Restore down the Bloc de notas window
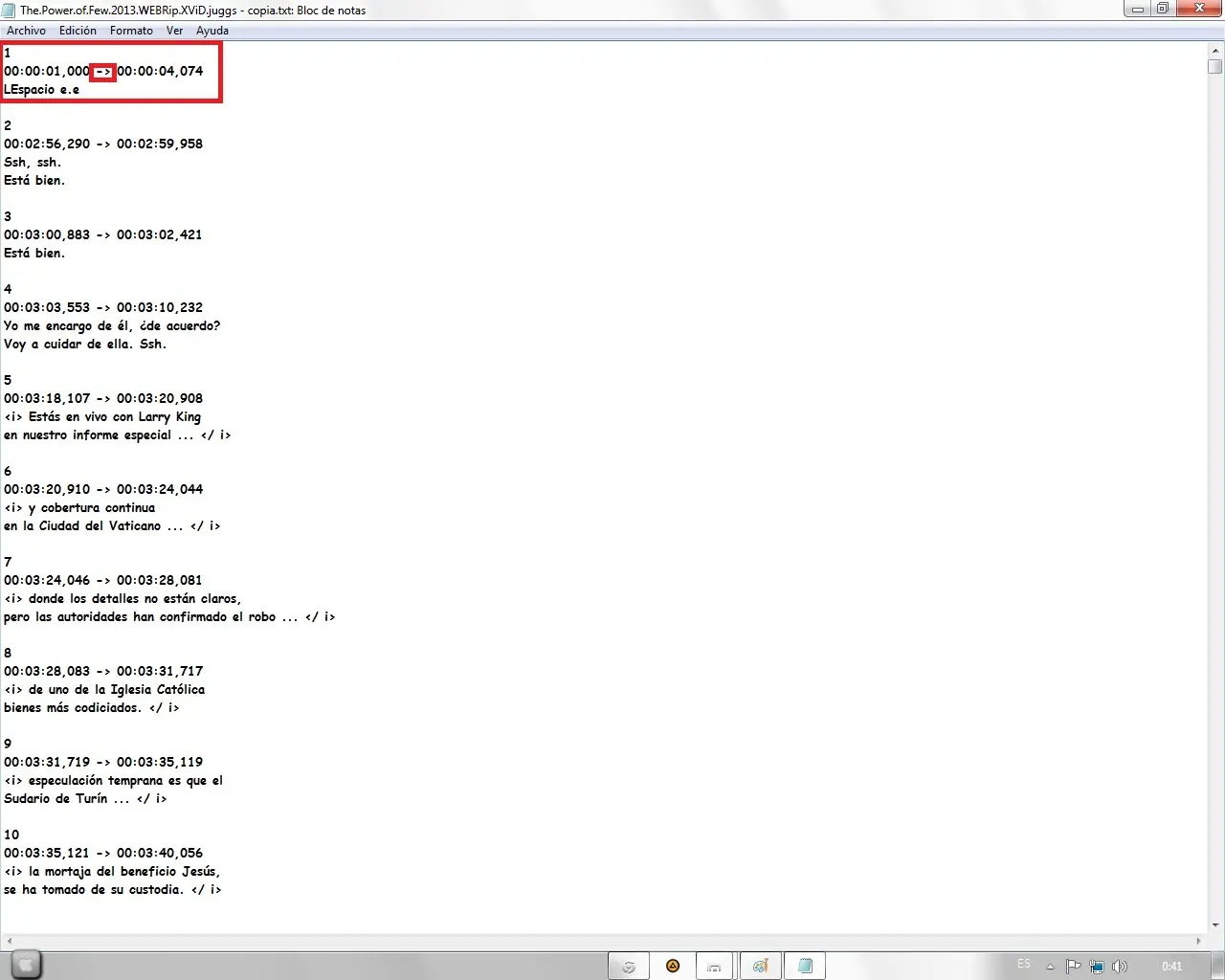The height and width of the screenshot is (980, 1225). pyautogui.click(x=1162, y=10)
